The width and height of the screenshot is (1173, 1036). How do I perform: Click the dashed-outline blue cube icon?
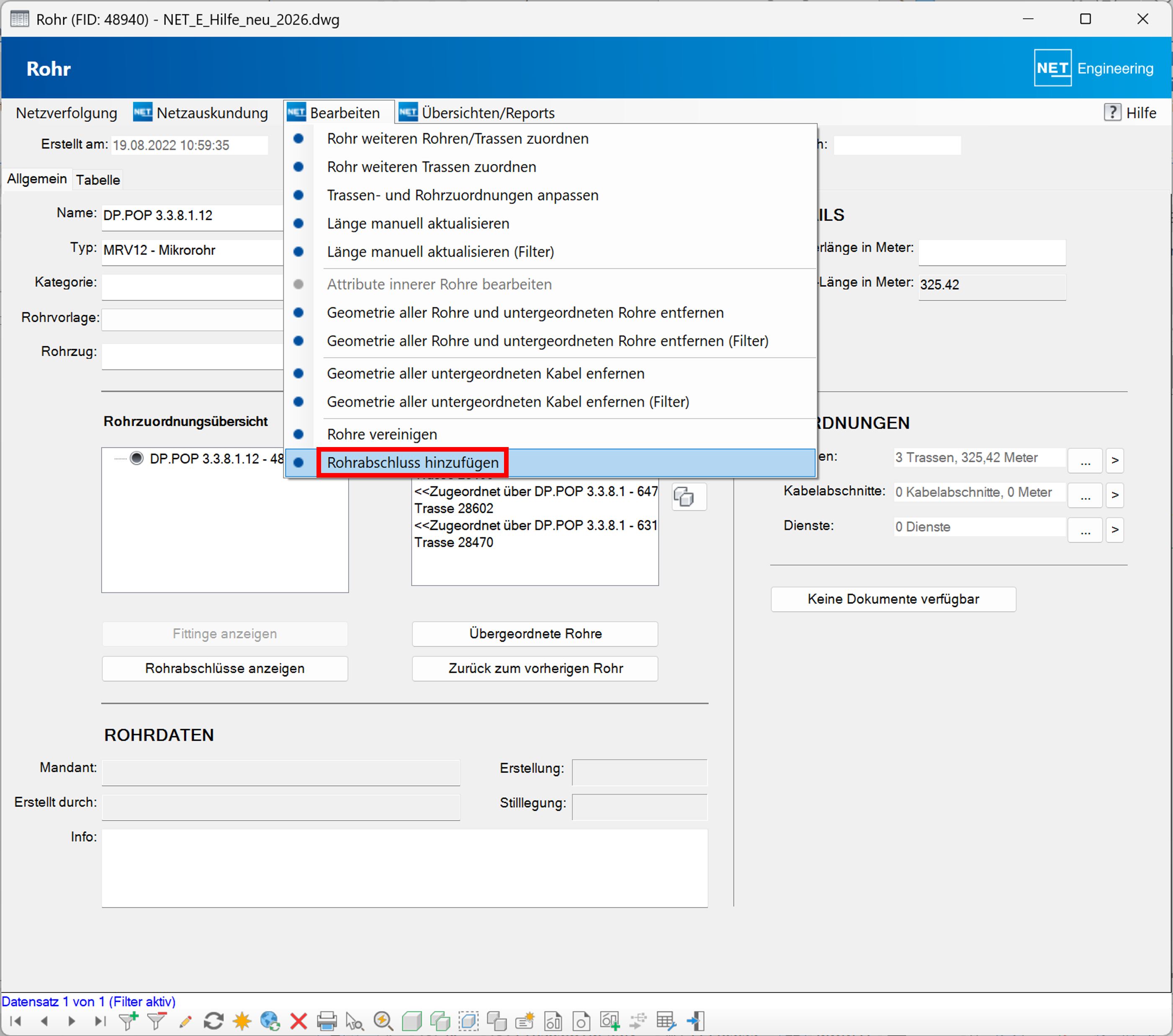[x=468, y=1021]
